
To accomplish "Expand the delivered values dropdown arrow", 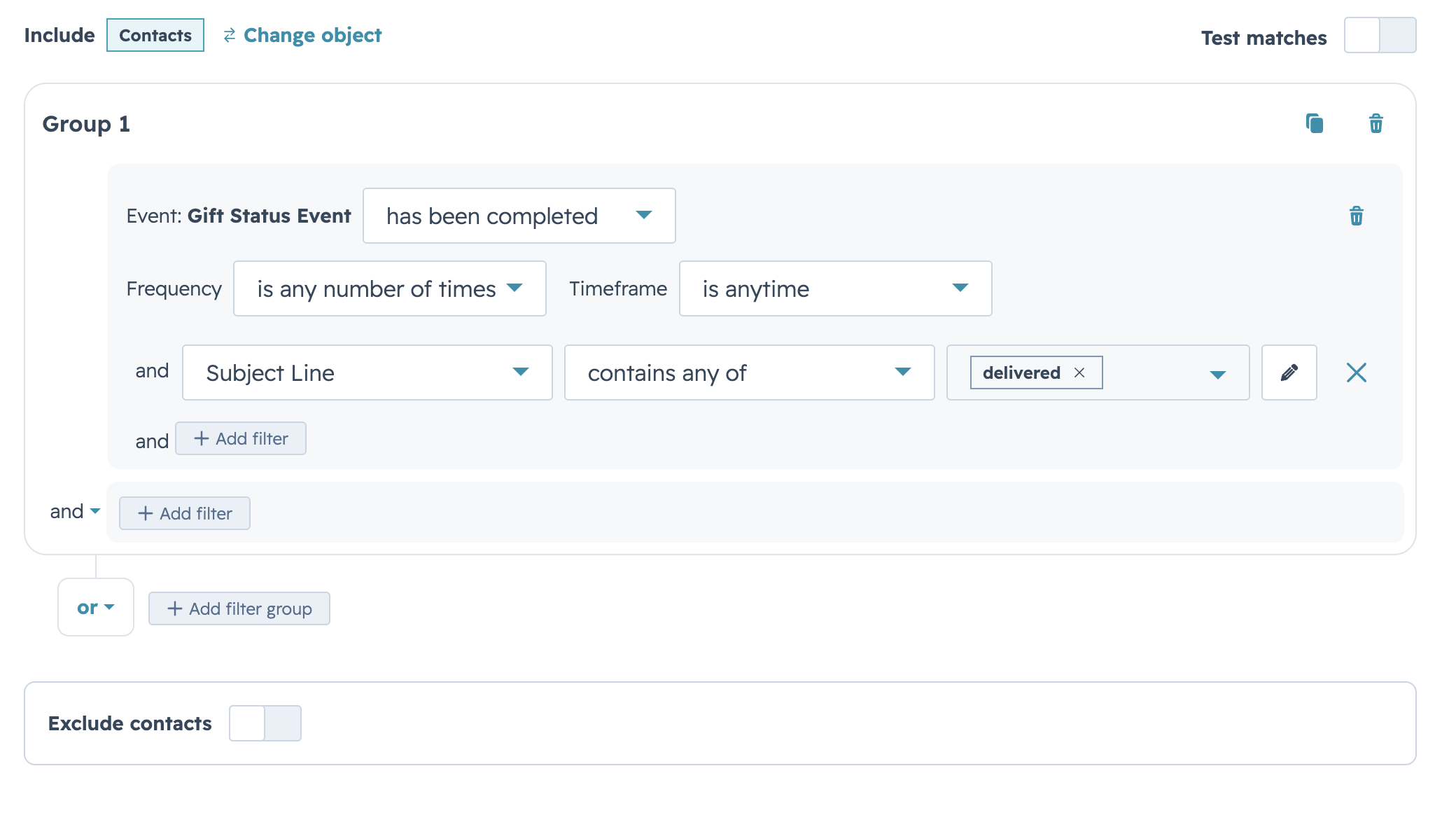I will [x=1218, y=374].
